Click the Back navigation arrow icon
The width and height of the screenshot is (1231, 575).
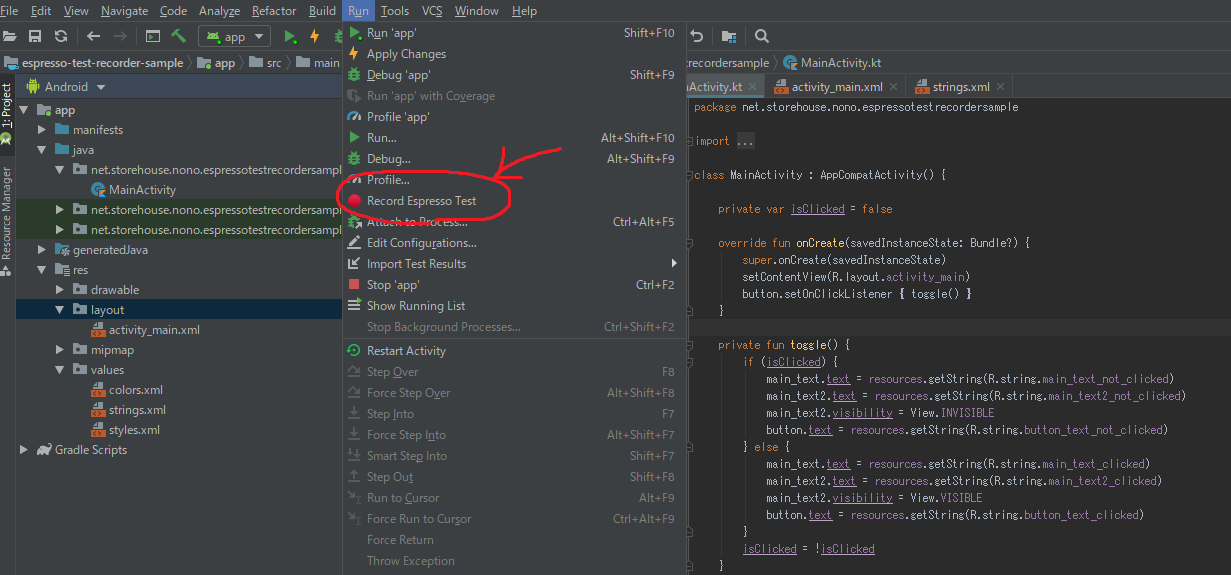pos(93,36)
